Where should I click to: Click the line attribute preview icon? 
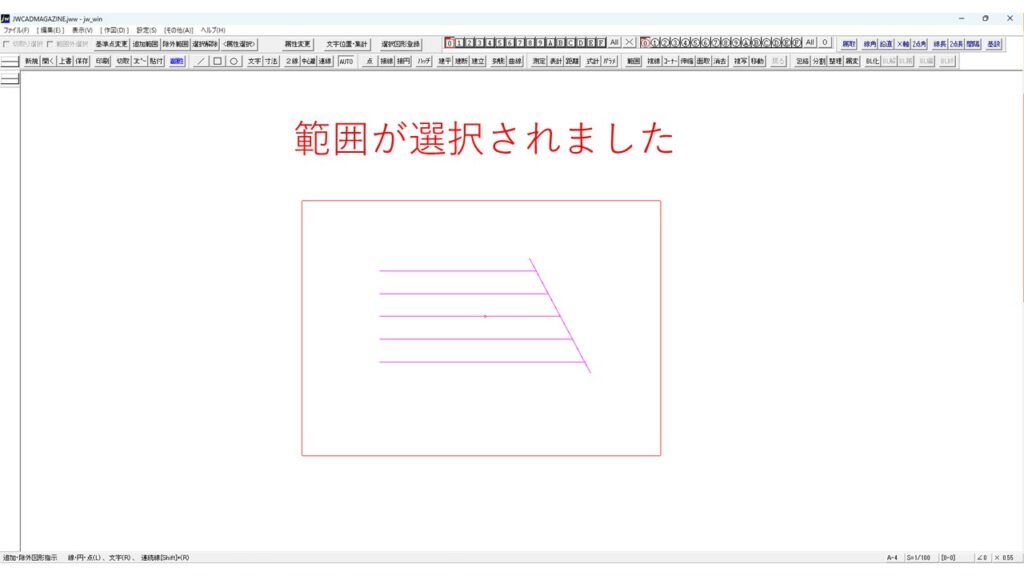10,62
